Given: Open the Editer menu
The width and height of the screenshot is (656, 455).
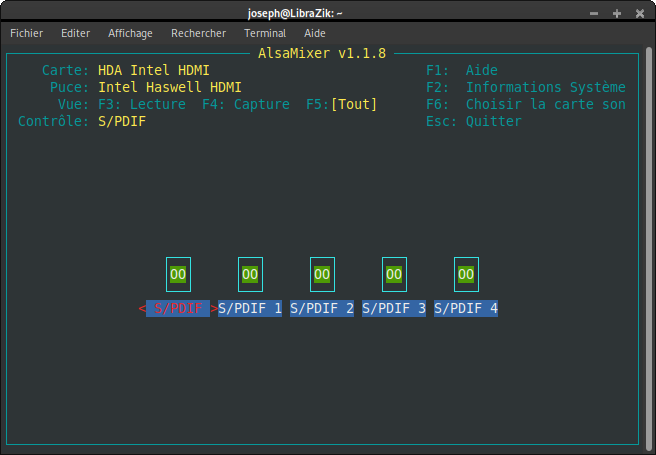Looking at the screenshot, I should pos(75,33).
